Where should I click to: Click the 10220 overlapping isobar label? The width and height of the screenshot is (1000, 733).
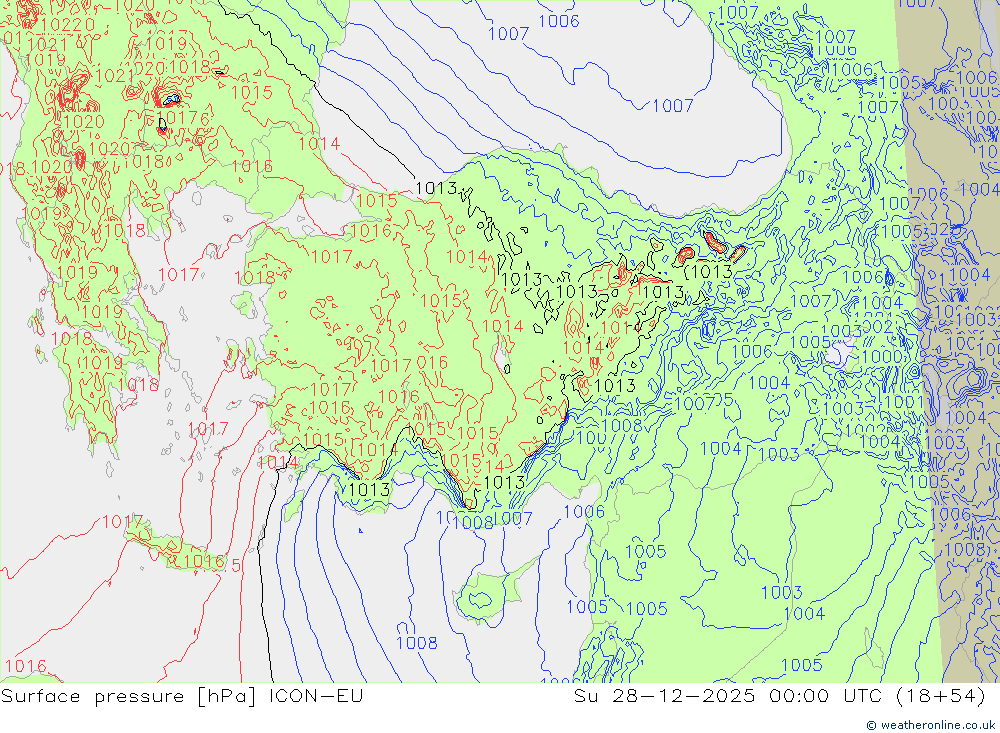(68, 25)
